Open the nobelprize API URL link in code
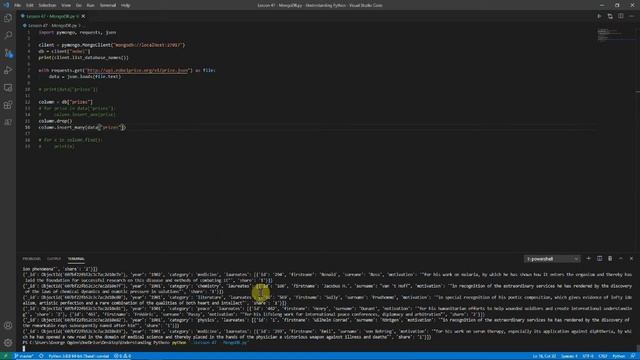Screen dimensions: 640x360 coord(138,70)
